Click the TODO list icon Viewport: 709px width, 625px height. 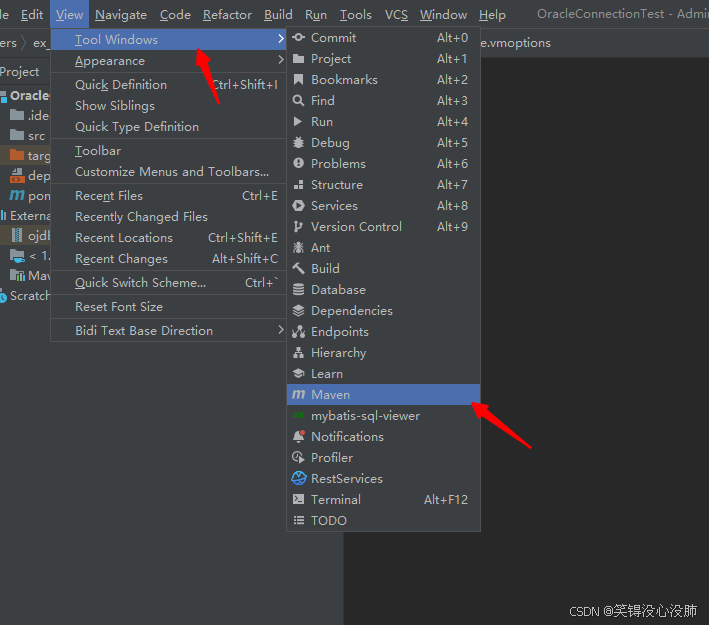[x=298, y=520]
